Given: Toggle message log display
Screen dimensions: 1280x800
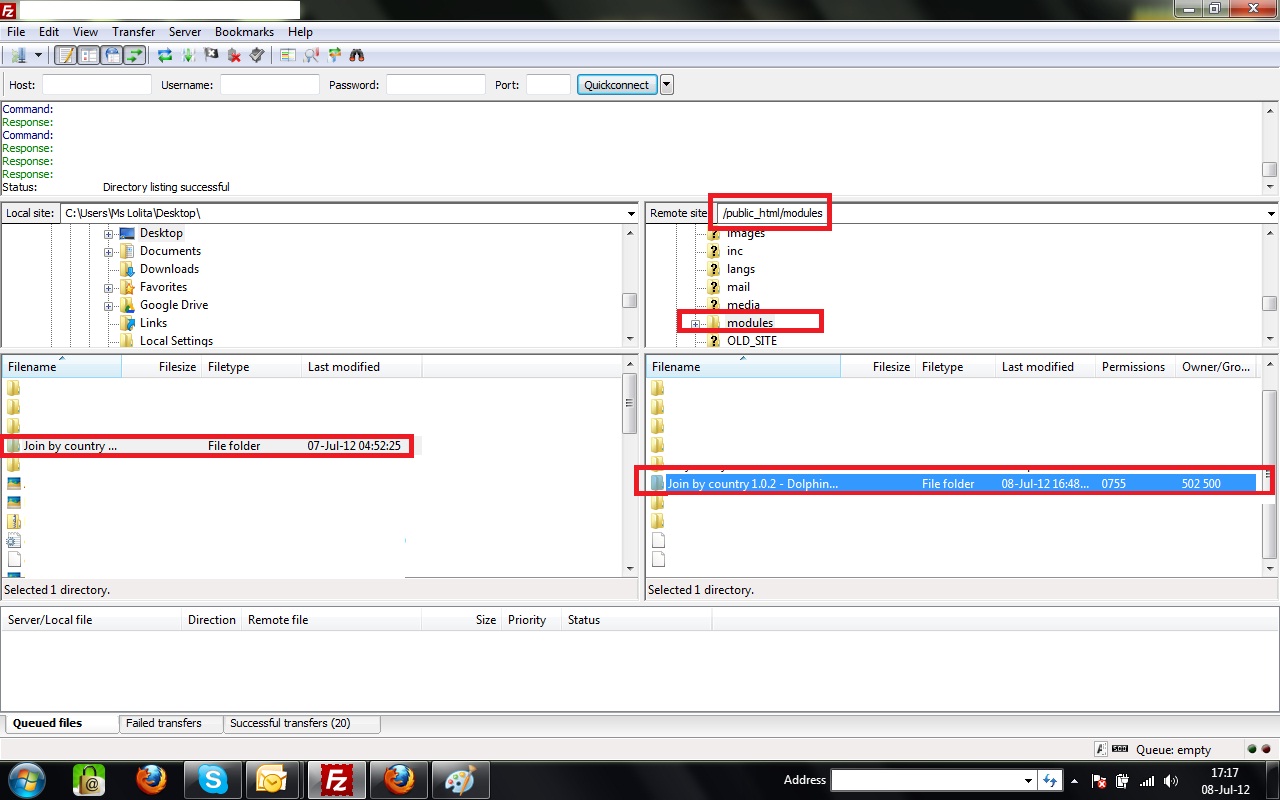Looking at the screenshot, I should tap(65, 56).
